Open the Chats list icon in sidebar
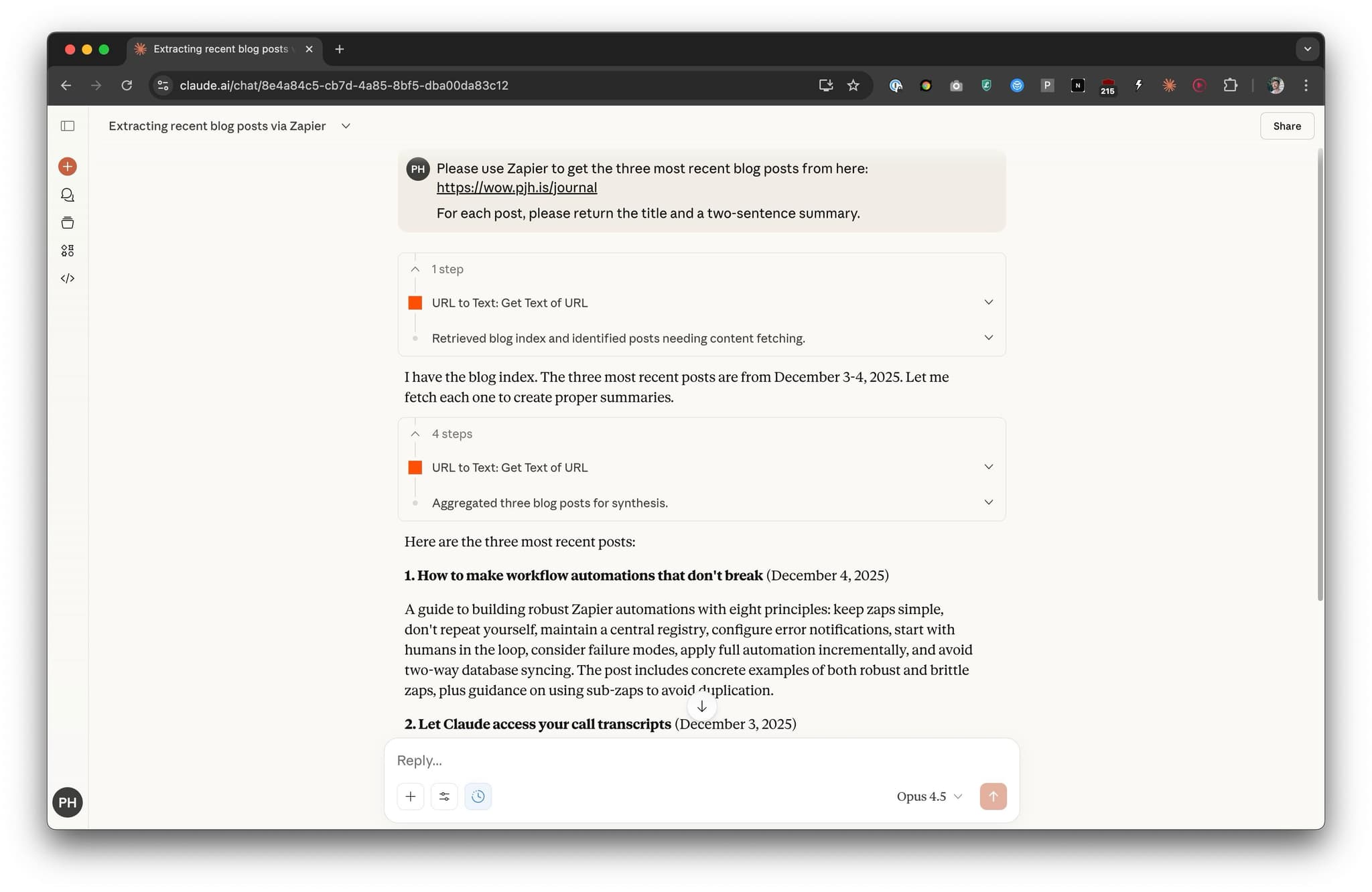The image size is (1372, 892). click(x=68, y=195)
